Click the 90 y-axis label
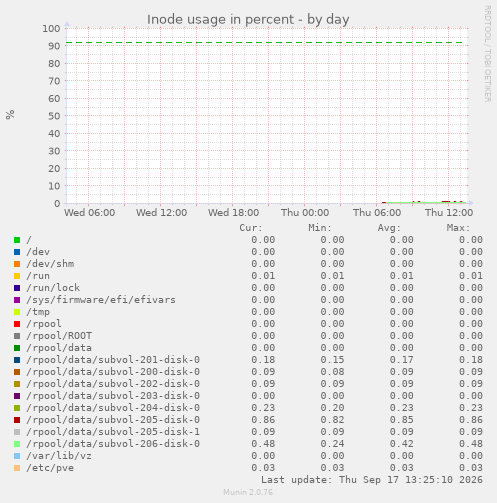The width and height of the screenshot is (497, 503). pos(54,46)
